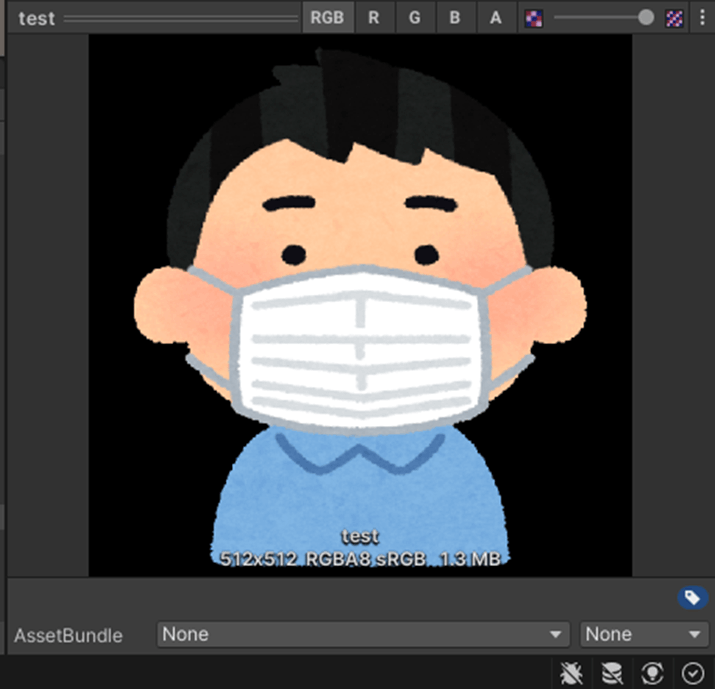Click the auto generate lighting icon
Image resolution: width=715 pixels, height=689 pixels.
tap(652, 673)
